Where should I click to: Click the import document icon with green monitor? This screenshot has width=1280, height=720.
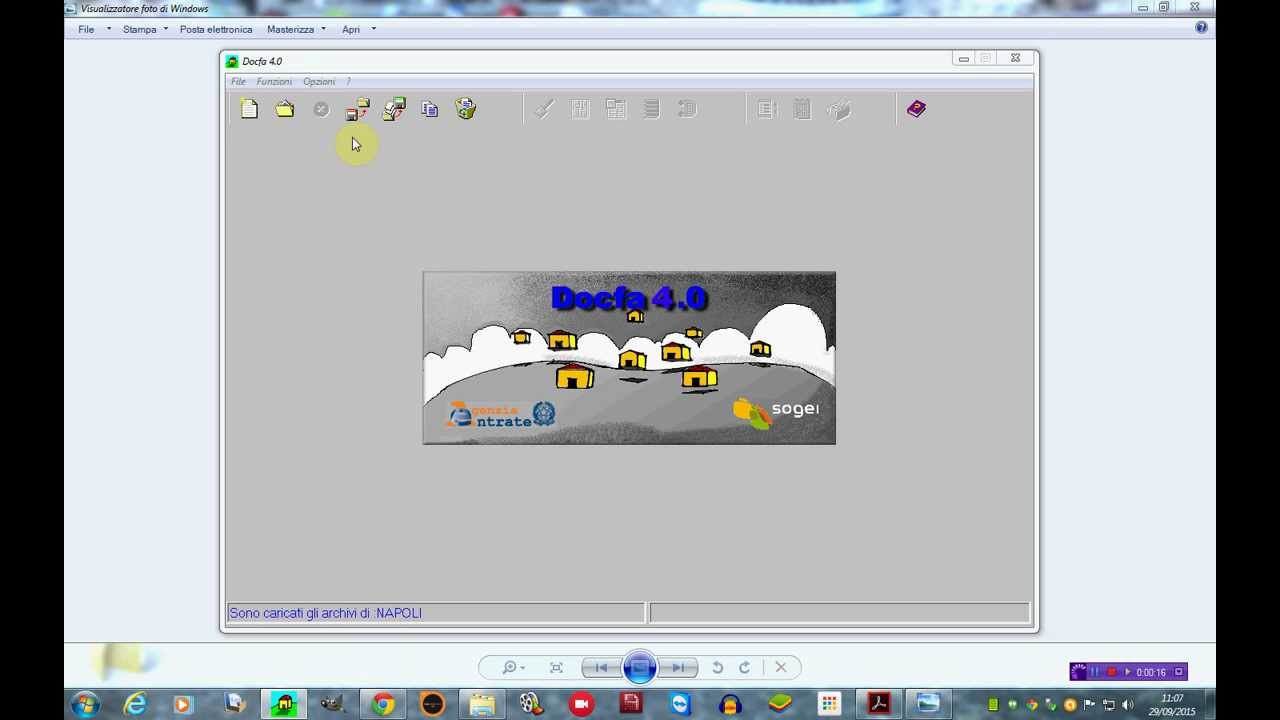[x=394, y=109]
